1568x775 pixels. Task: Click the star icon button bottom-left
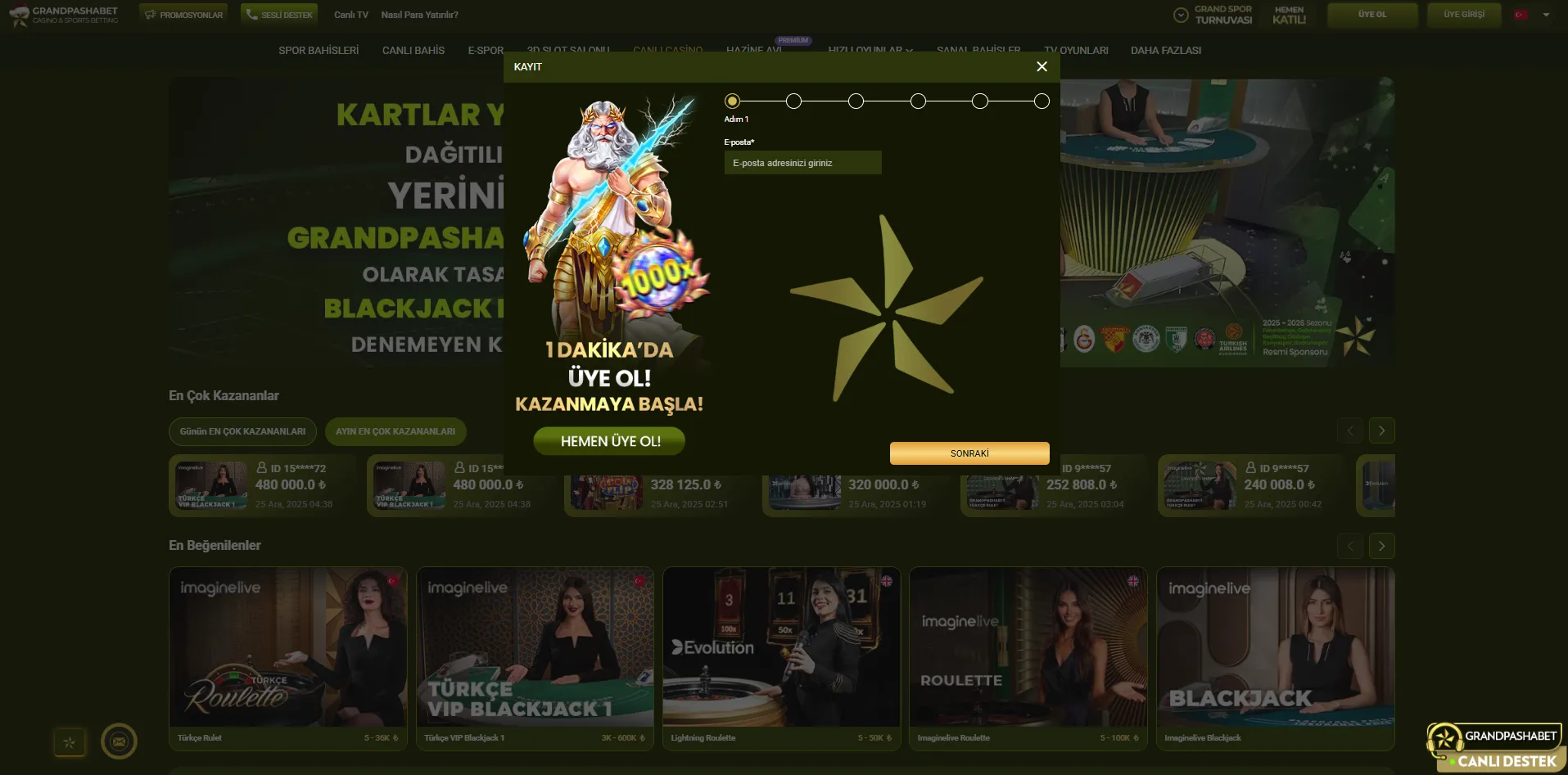click(70, 742)
